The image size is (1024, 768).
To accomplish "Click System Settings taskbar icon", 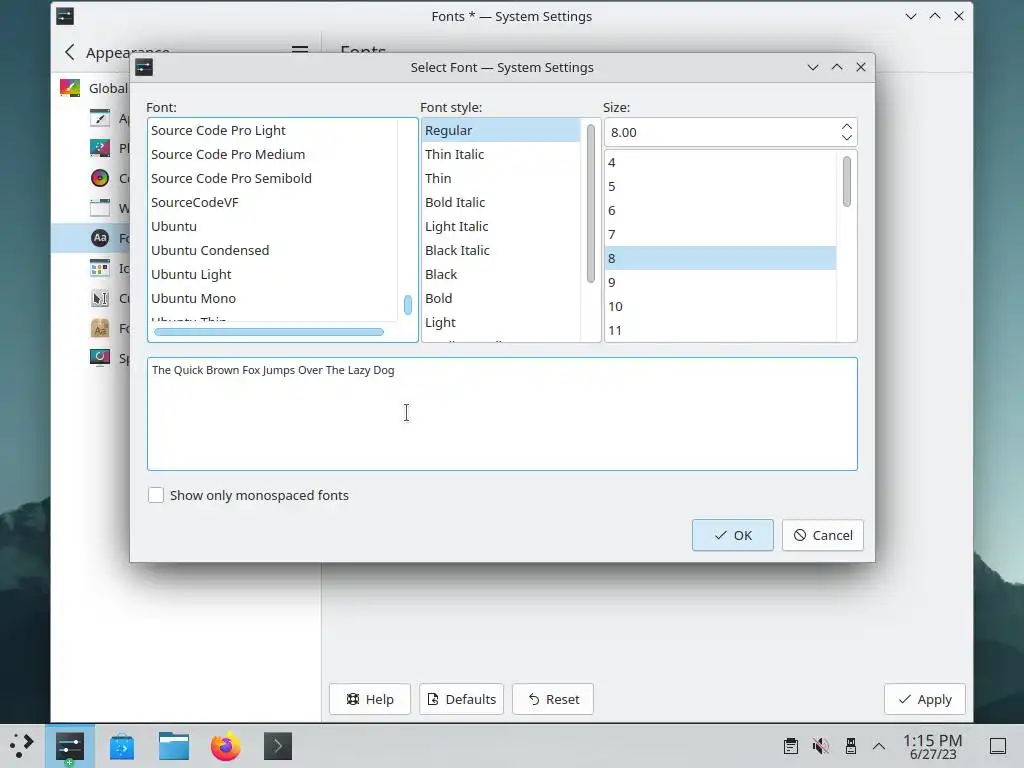I will pos(70,746).
